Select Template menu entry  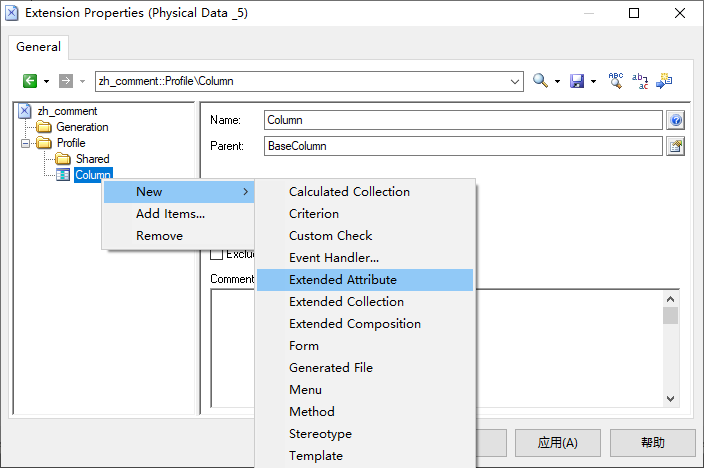(x=365, y=456)
